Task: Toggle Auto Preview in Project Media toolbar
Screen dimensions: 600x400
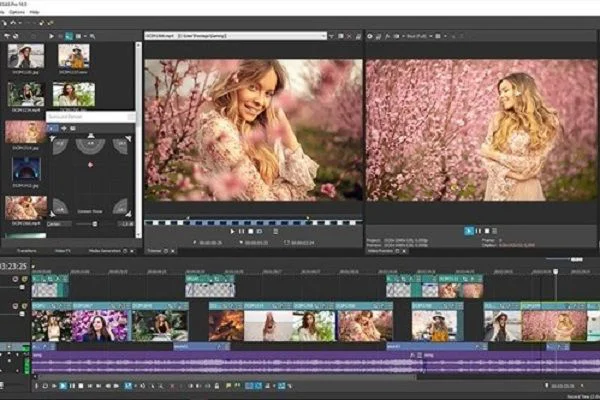Action: [69, 36]
